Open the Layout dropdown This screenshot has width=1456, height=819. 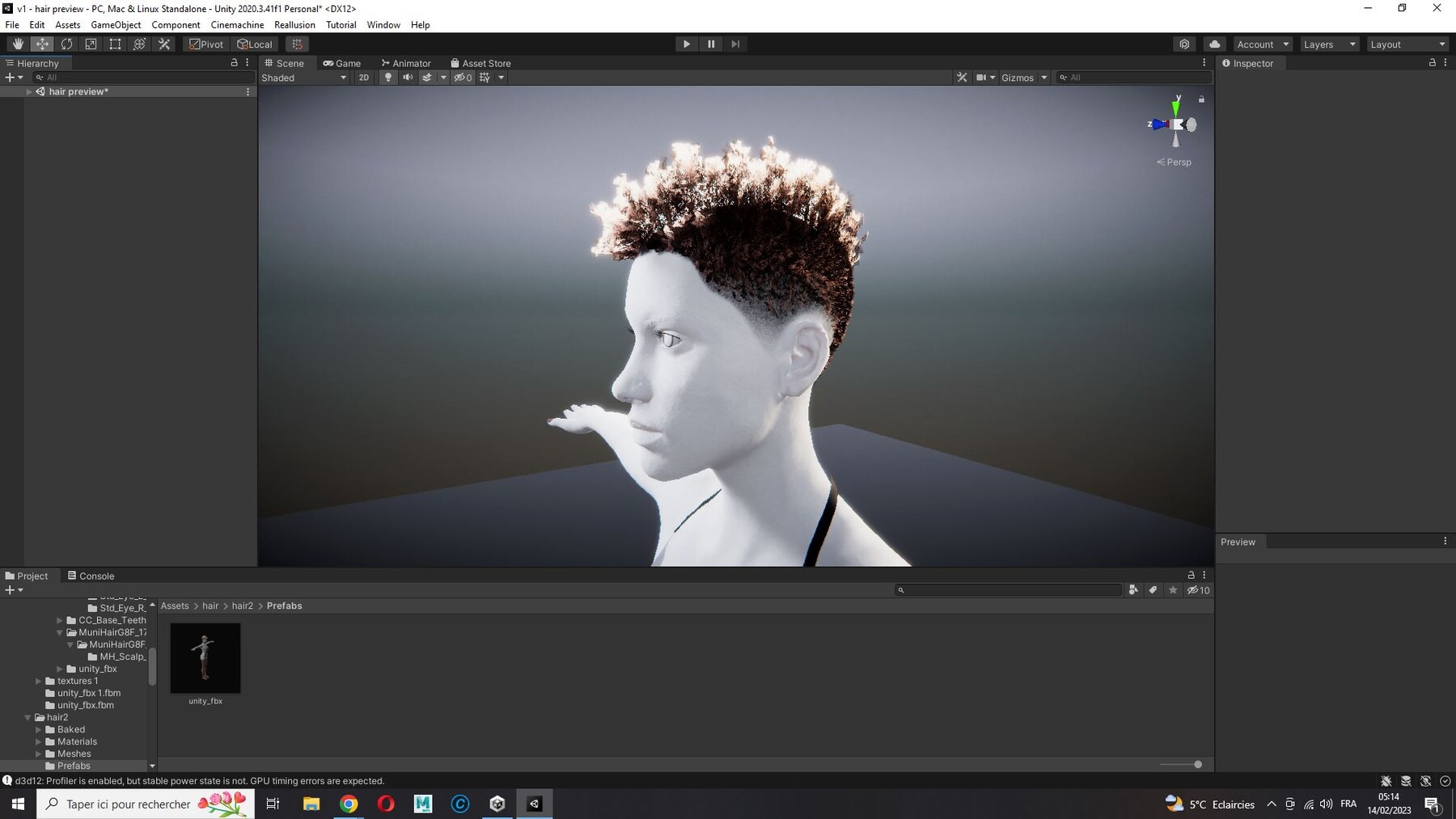[x=1407, y=44]
